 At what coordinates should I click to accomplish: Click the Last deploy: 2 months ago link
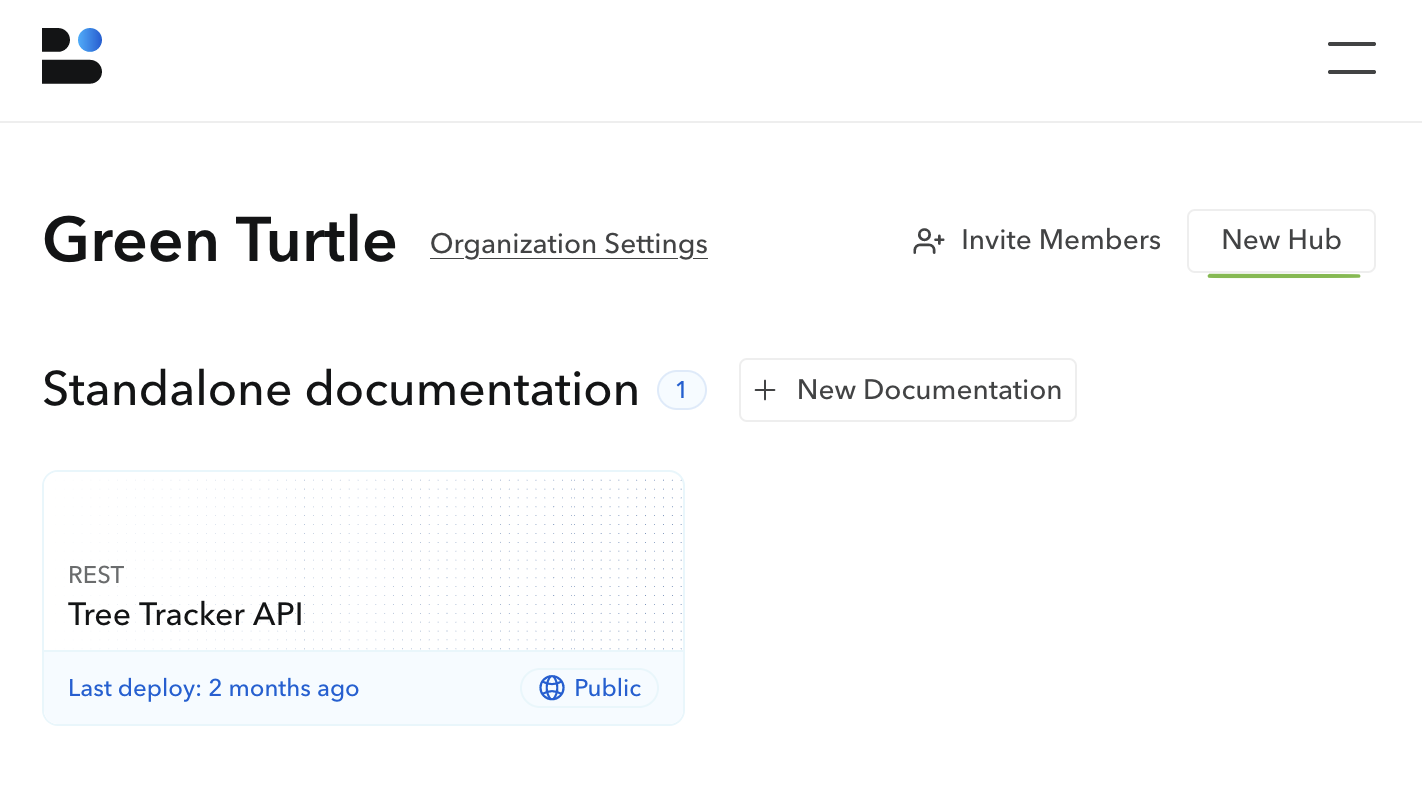point(213,688)
